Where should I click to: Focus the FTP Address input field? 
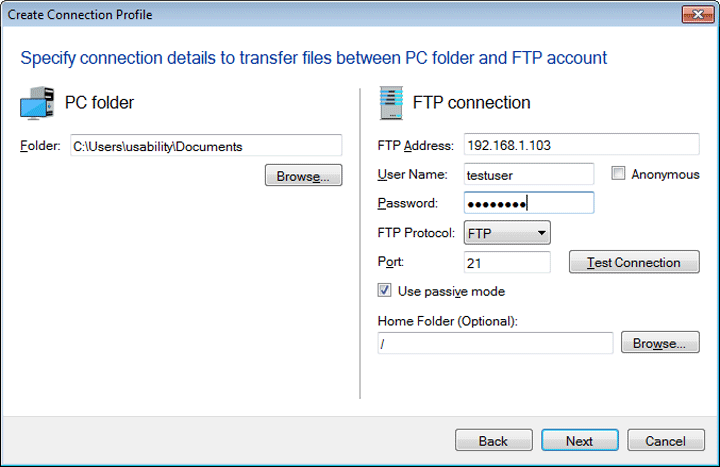[580, 145]
